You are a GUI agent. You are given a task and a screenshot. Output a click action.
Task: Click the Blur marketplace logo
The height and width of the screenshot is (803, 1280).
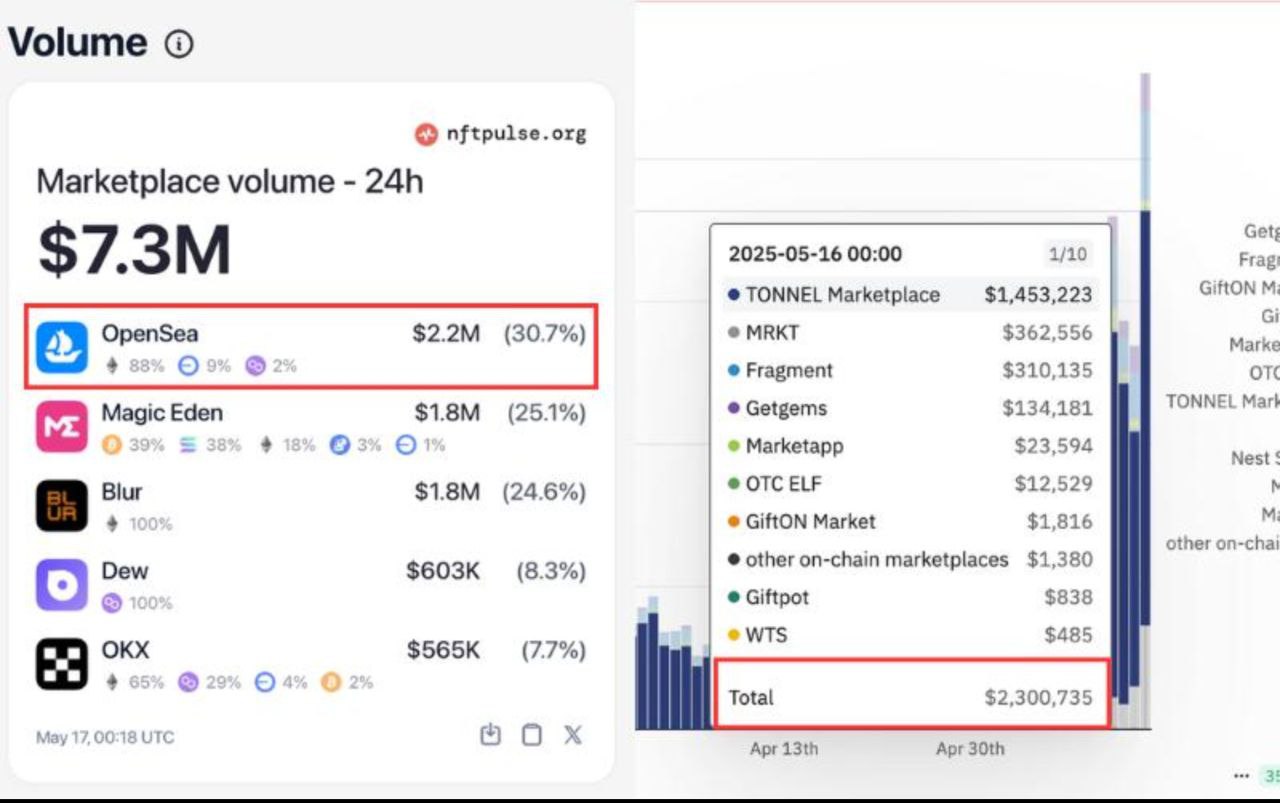[x=62, y=505]
